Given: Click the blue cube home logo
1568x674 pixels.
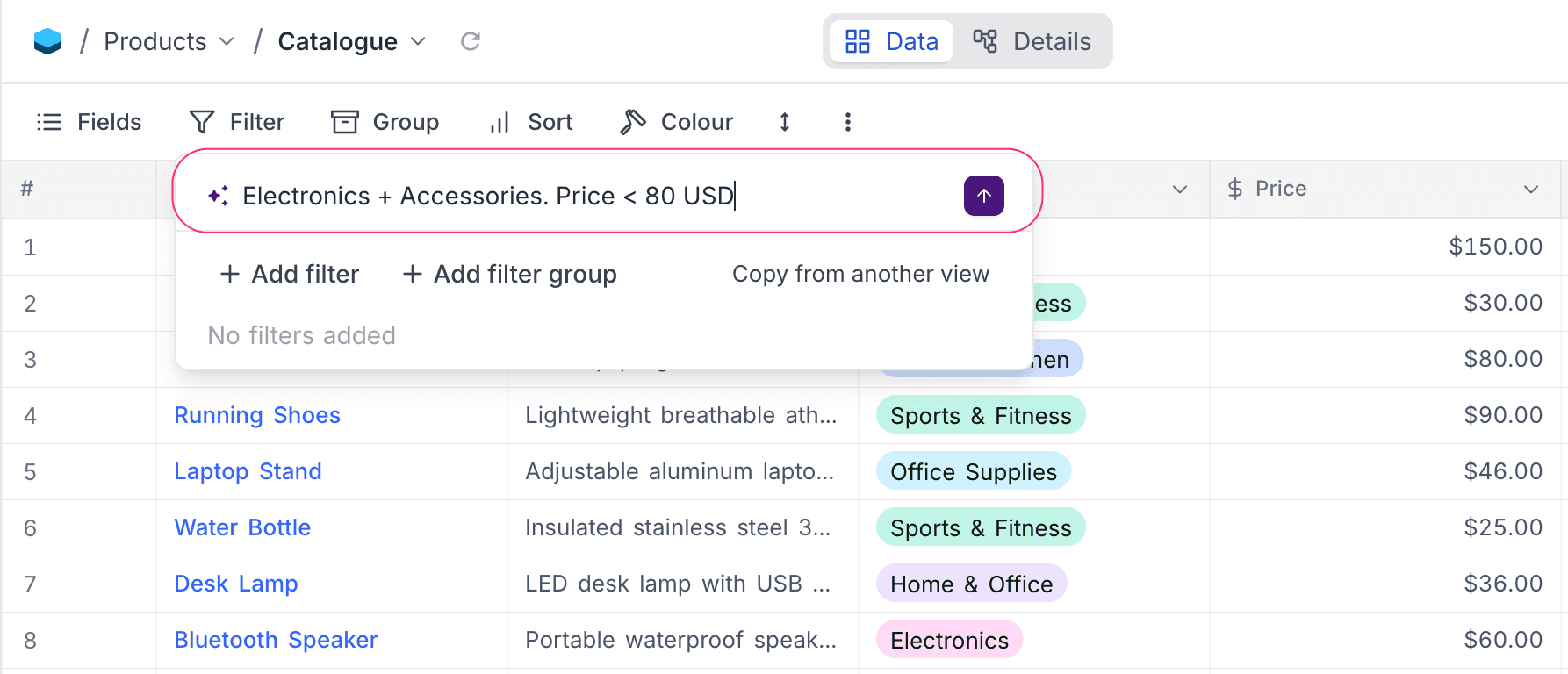Looking at the screenshot, I should point(47,41).
